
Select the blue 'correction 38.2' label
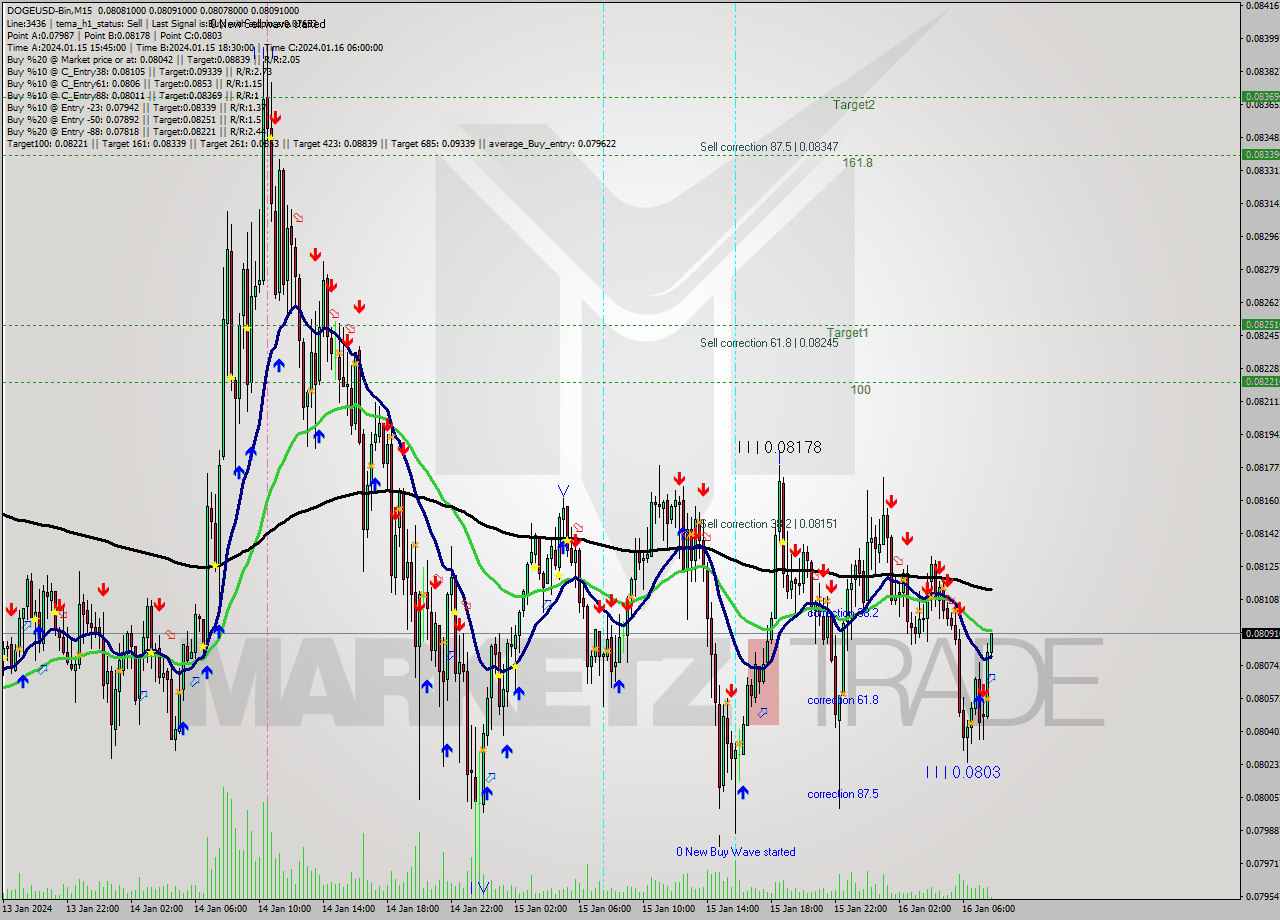pos(843,613)
